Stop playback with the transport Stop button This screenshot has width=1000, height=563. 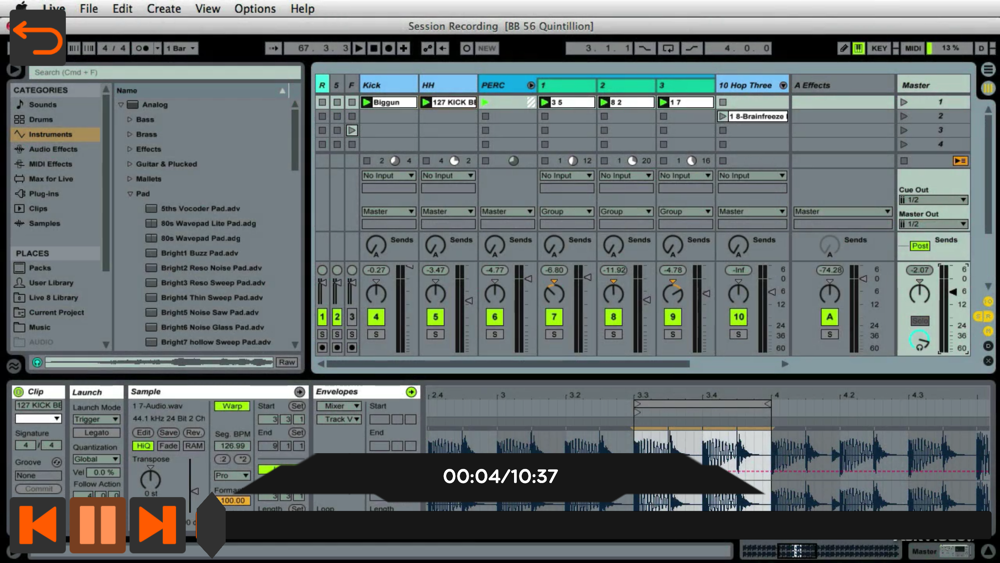click(x=374, y=48)
